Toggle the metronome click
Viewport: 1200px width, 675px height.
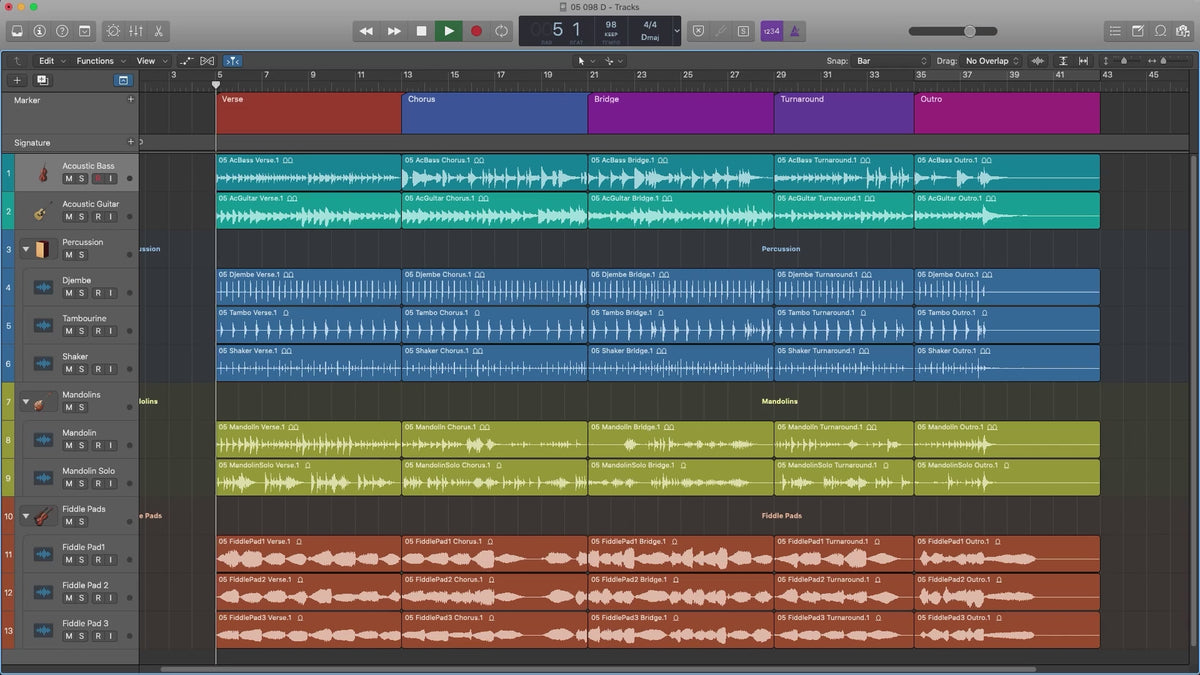(794, 31)
